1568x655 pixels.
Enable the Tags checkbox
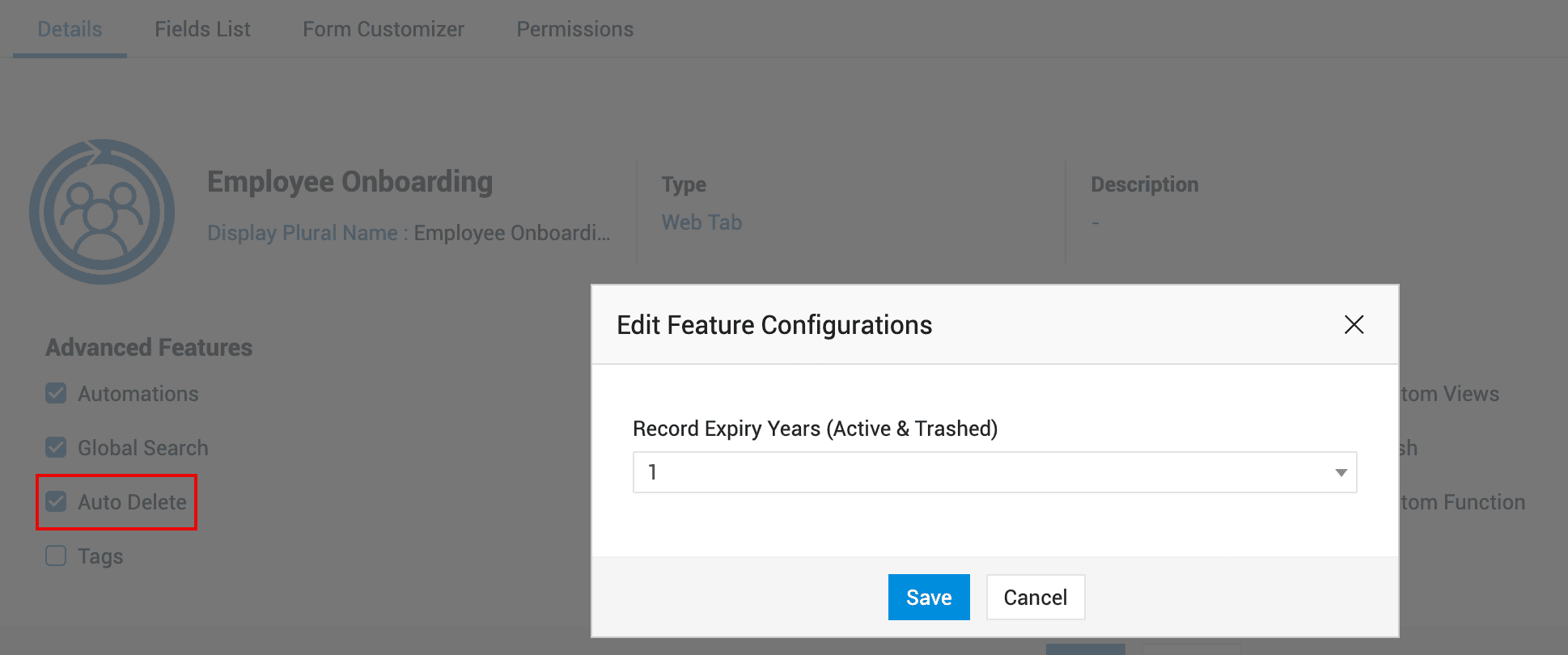[x=56, y=556]
